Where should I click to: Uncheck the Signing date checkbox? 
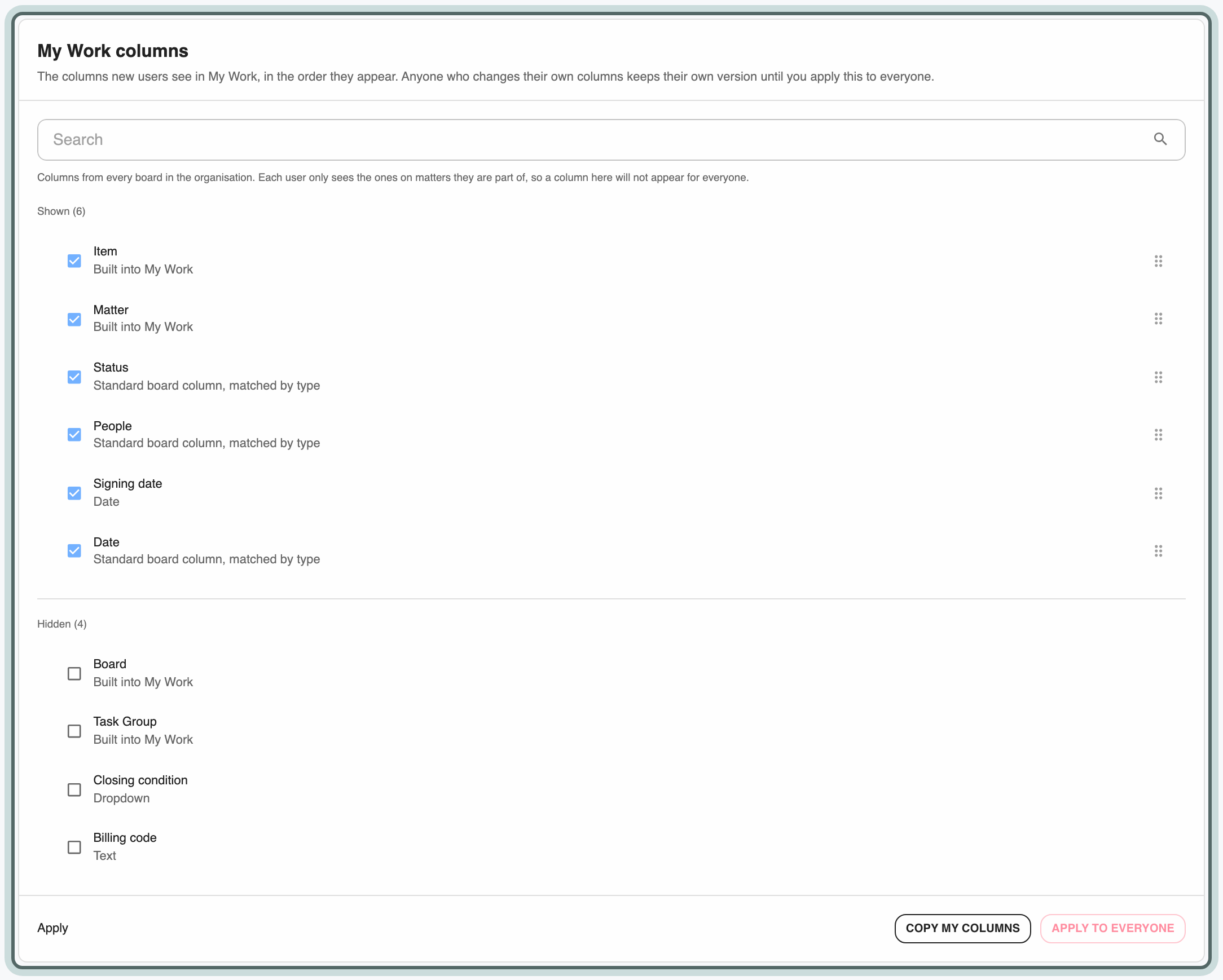(x=74, y=493)
